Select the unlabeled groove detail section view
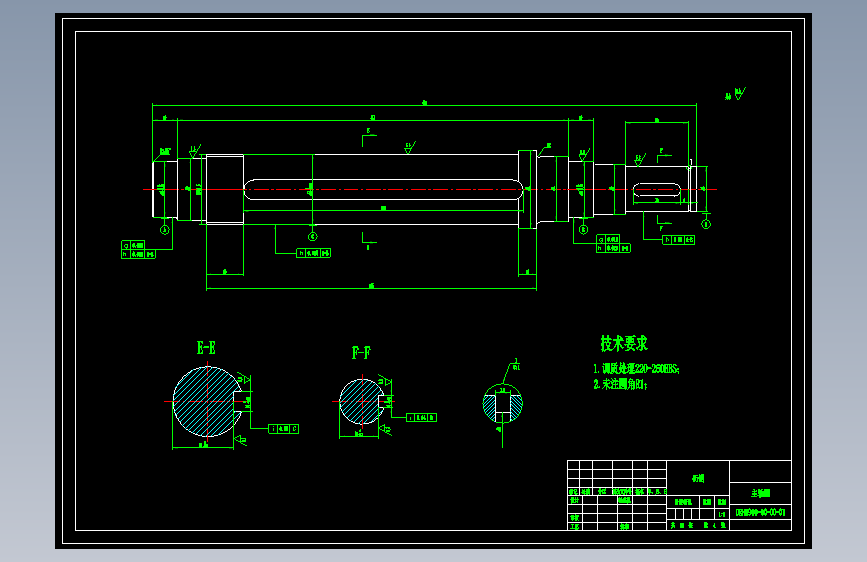Screen dimensions: 867x562 pyautogui.click(x=503, y=403)
